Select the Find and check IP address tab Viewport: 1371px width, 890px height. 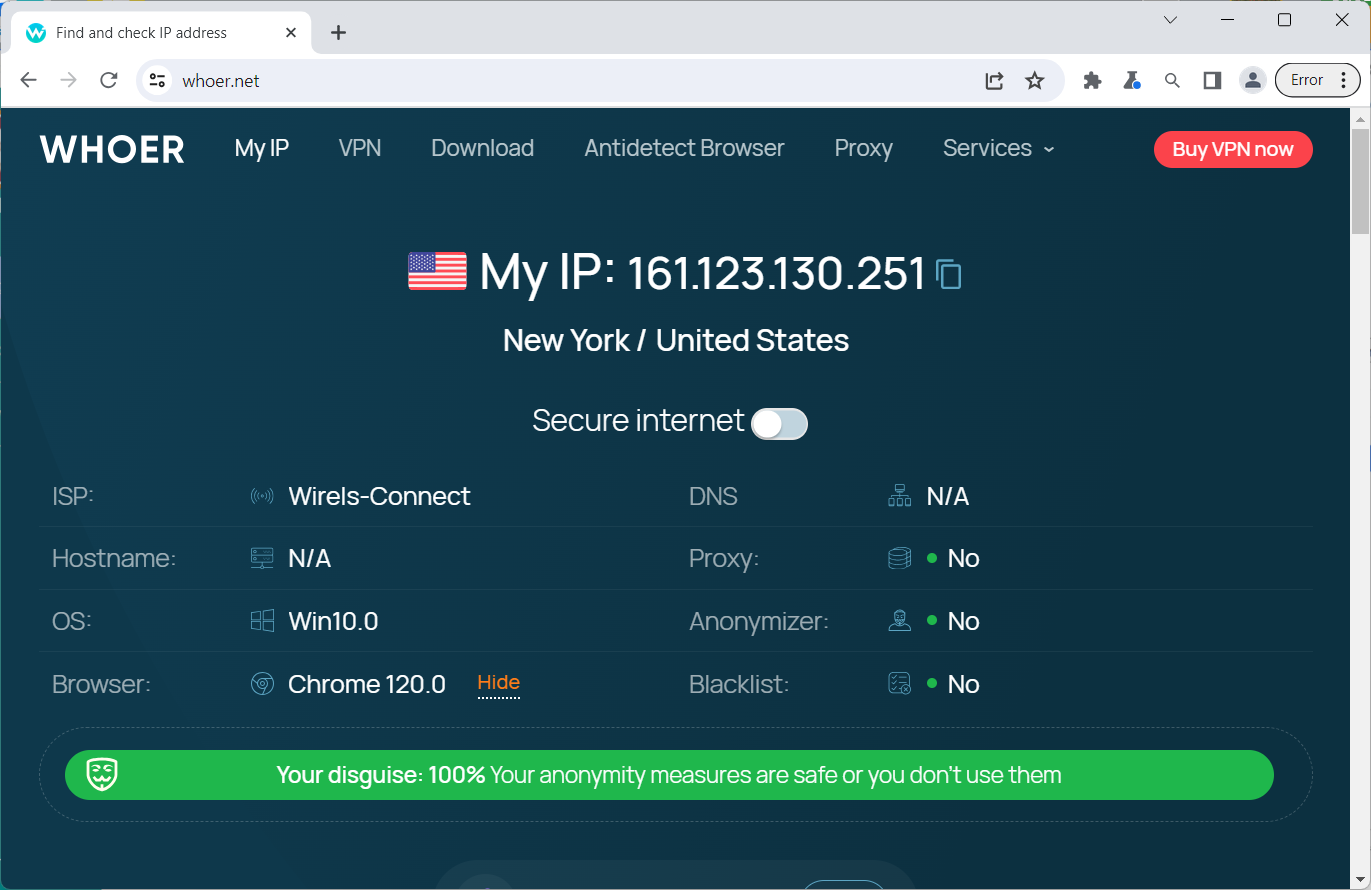pos(160,33)
